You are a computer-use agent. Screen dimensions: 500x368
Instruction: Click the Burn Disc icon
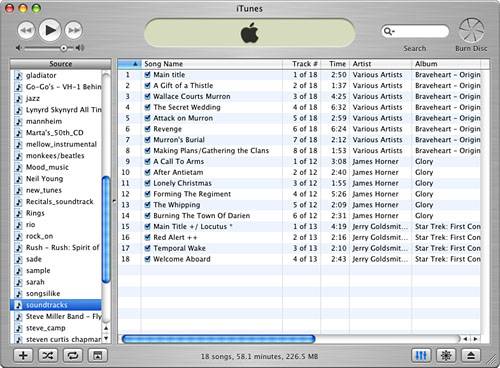coord(471,30)
